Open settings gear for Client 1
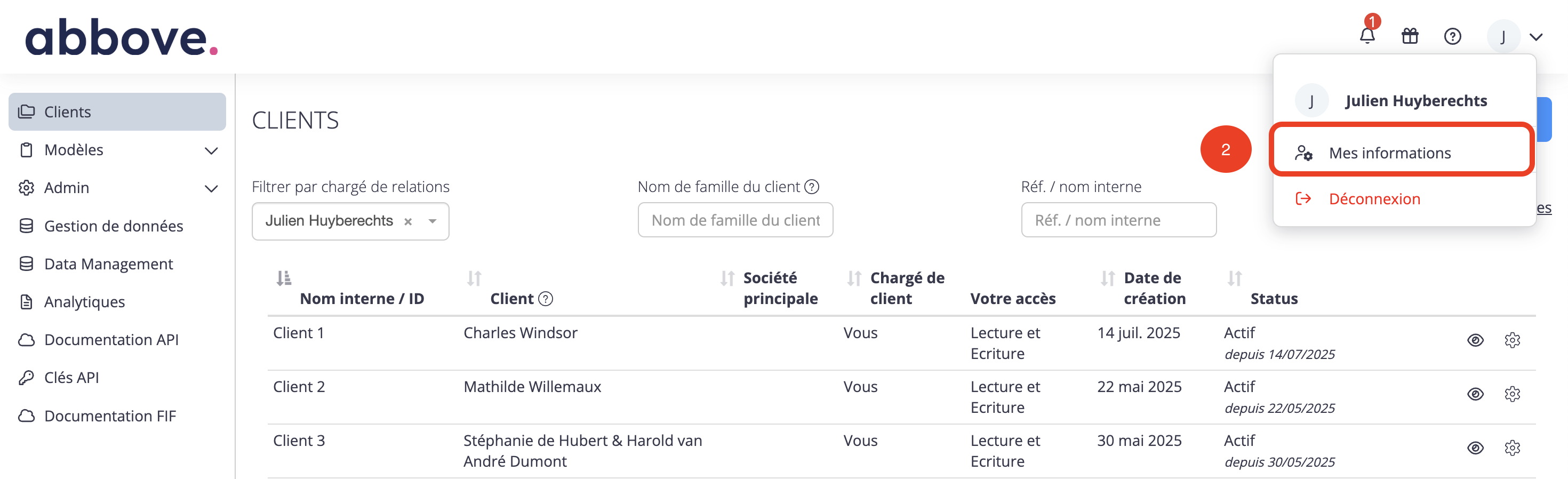Image resolution: width=1568 pixels, height=479 pixels. click(x=1512, y=340)
